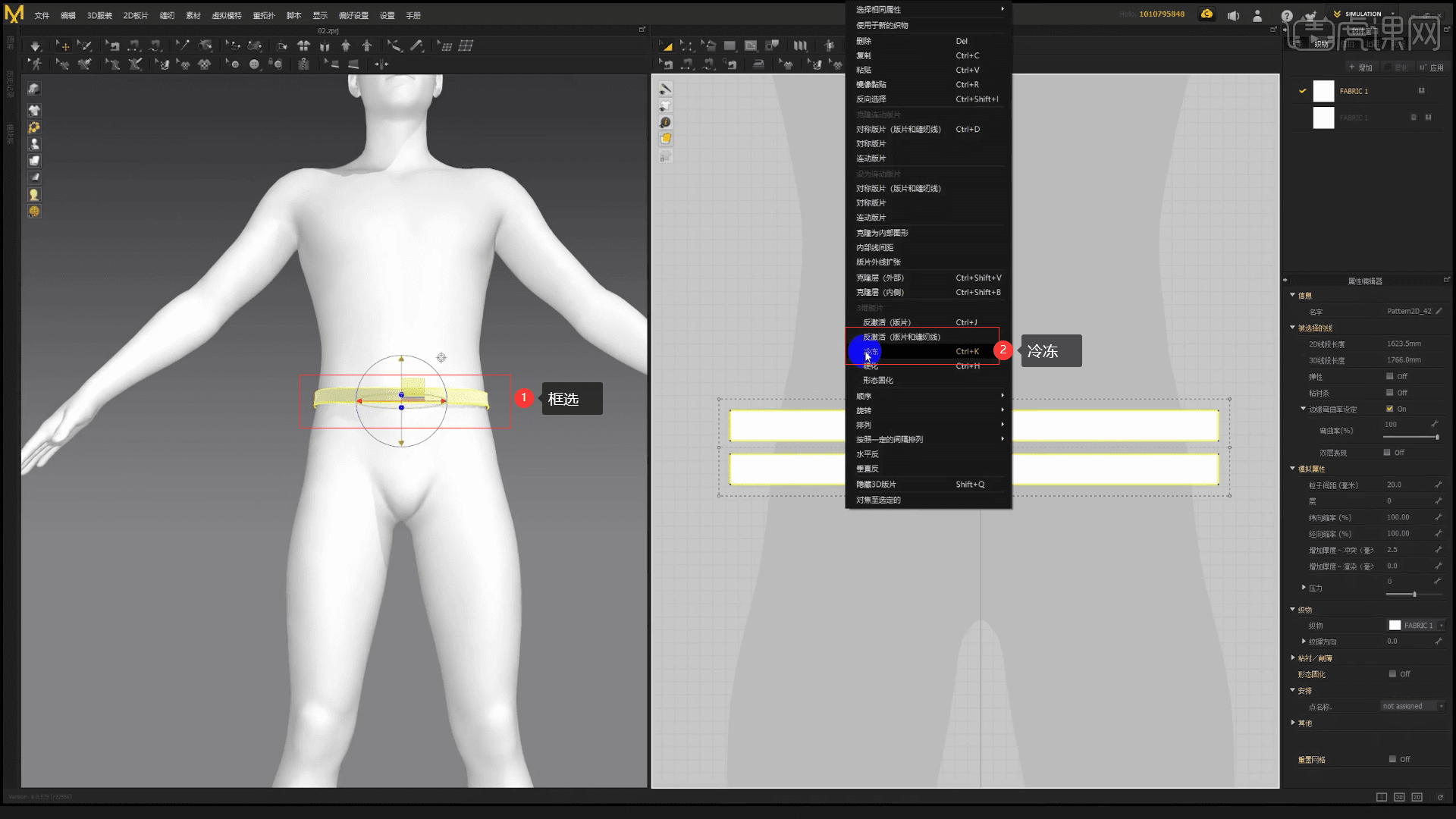Click the 增加 button in the fabric panel
This screenshot has height=819, width=1456.
pyautogui.click(x=1360, y=67)
